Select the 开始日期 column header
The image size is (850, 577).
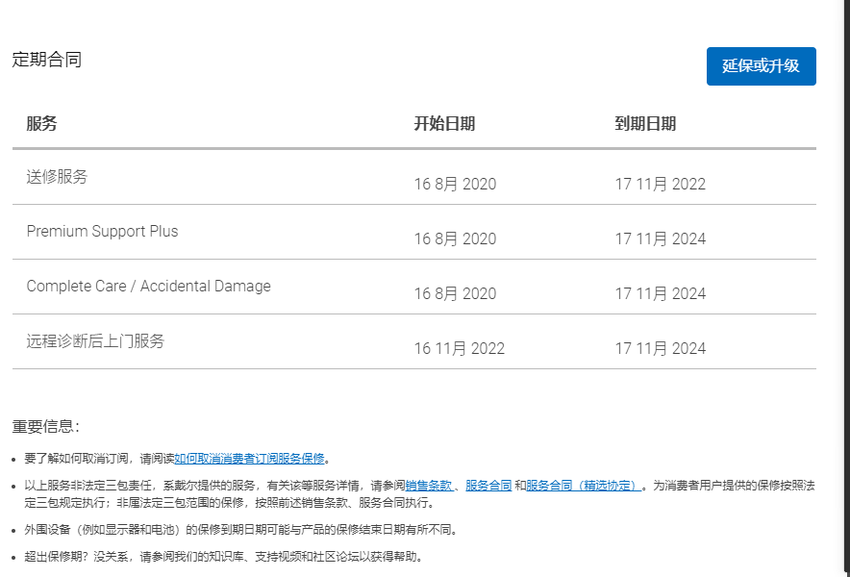point(445,124)
